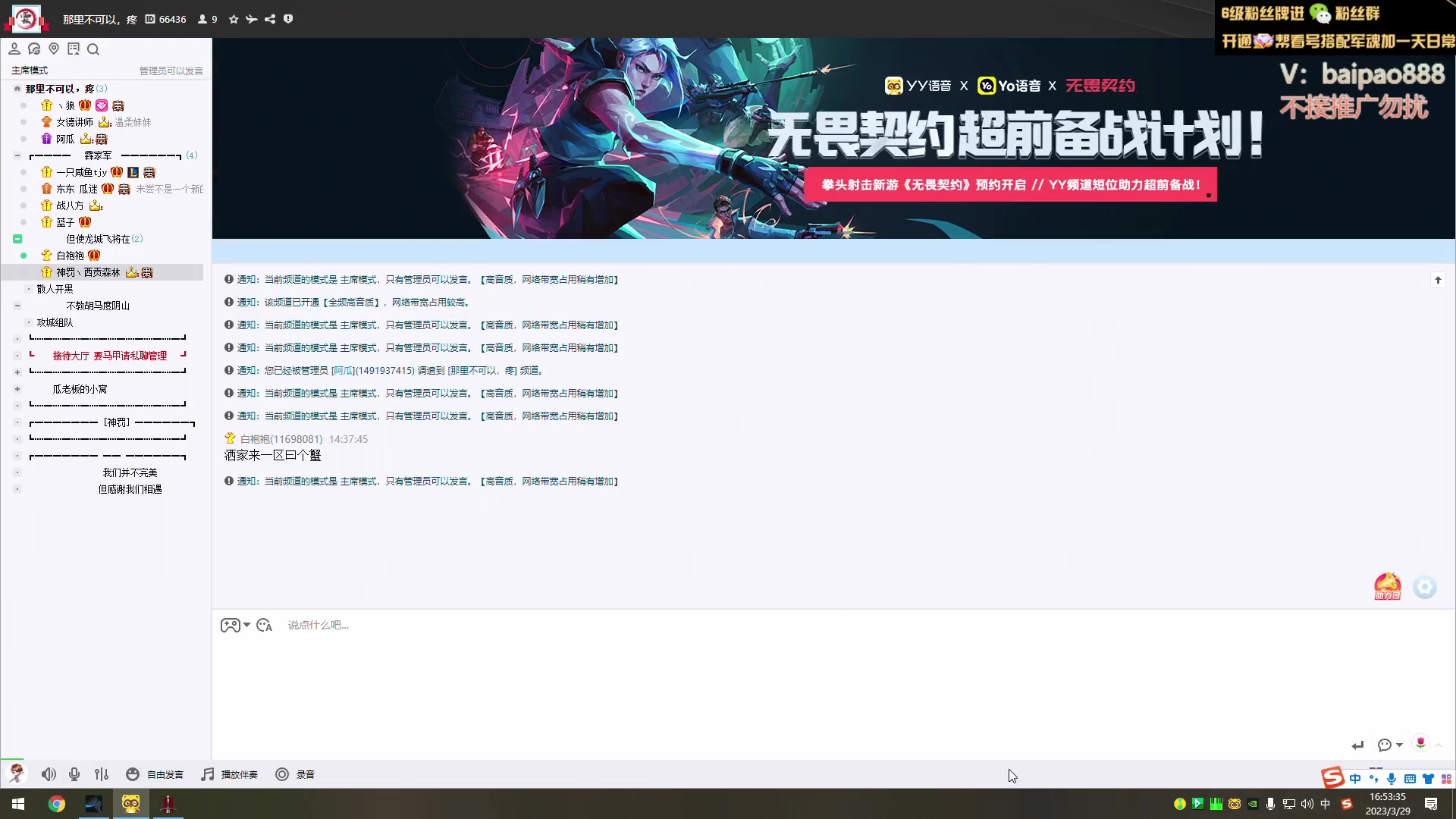Viewport: 1456px width, 819px height.
Task: Toggle the microphone in bottom toolbar
Action: coord(74,774)
